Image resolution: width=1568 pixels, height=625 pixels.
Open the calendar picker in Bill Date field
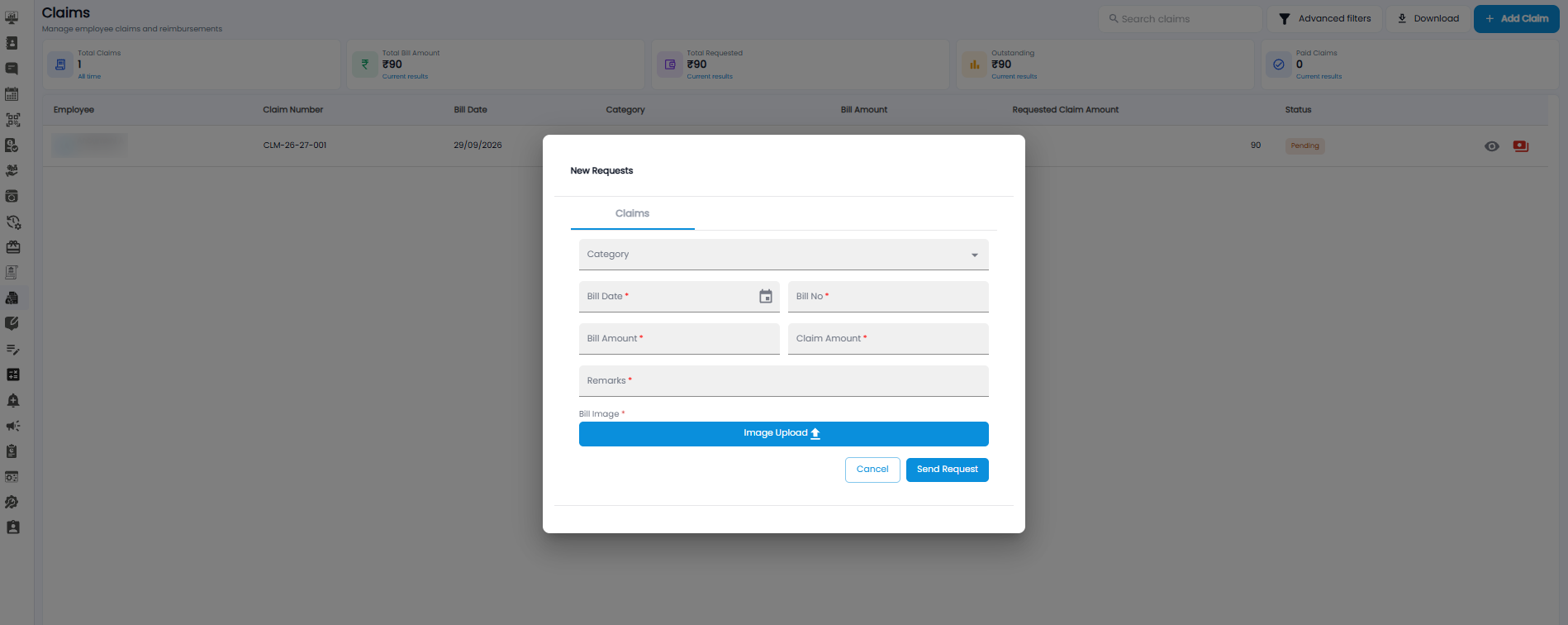[766, 296]
